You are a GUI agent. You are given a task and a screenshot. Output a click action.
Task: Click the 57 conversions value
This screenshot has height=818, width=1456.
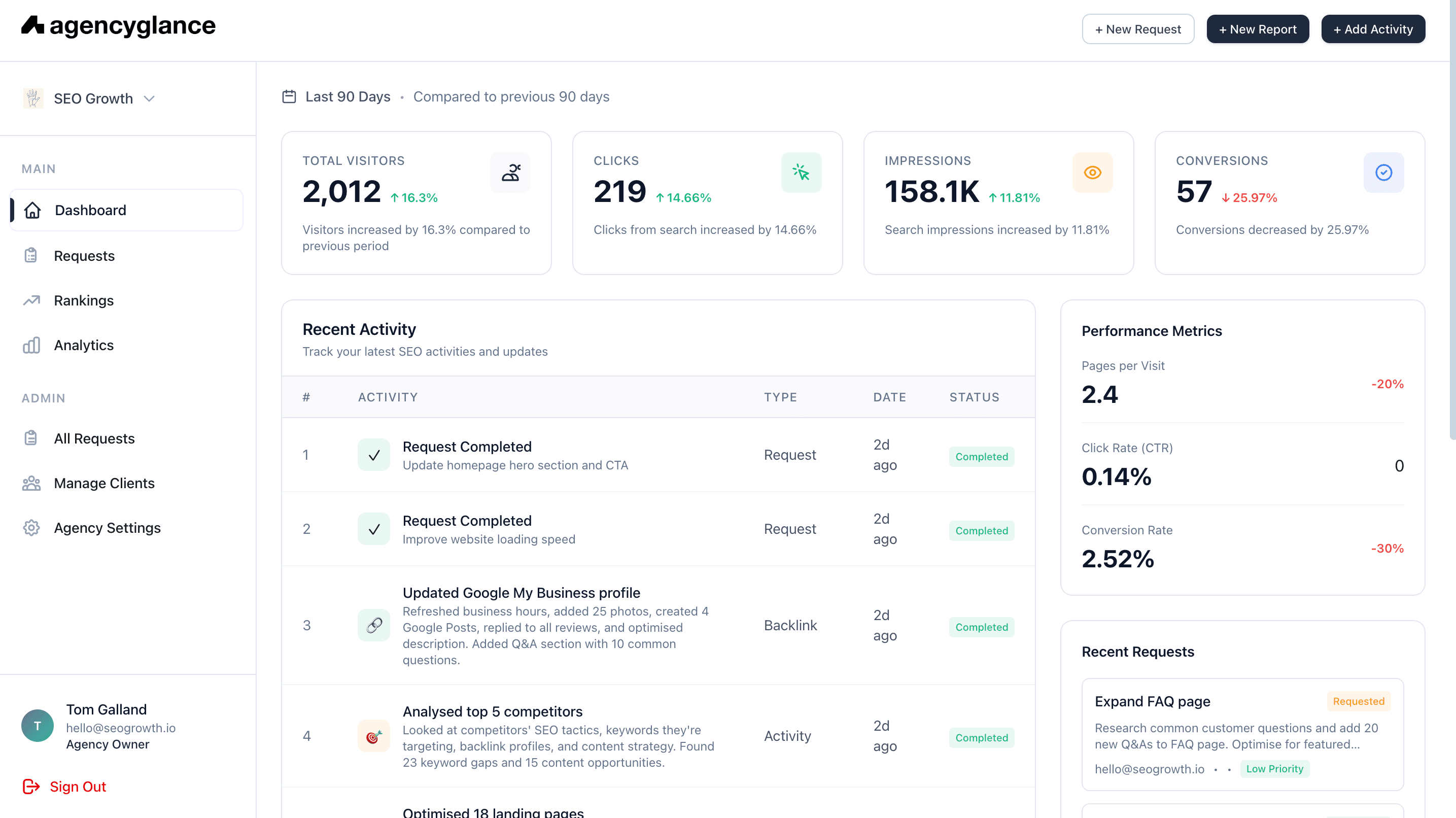click(x=1194, y=192)
